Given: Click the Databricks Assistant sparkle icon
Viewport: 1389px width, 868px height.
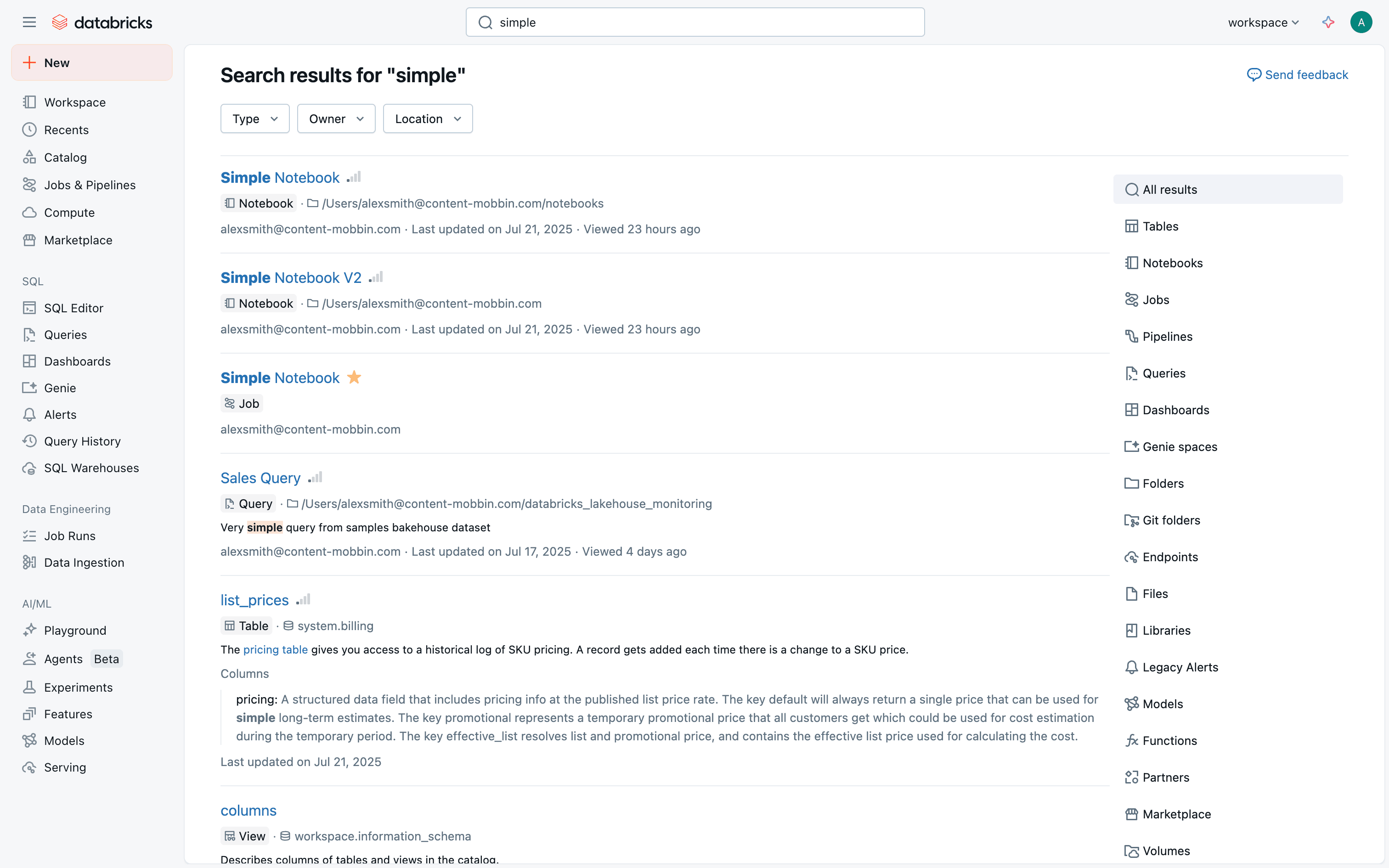Looking at the screenshot, I should (x=1328, y=23).
